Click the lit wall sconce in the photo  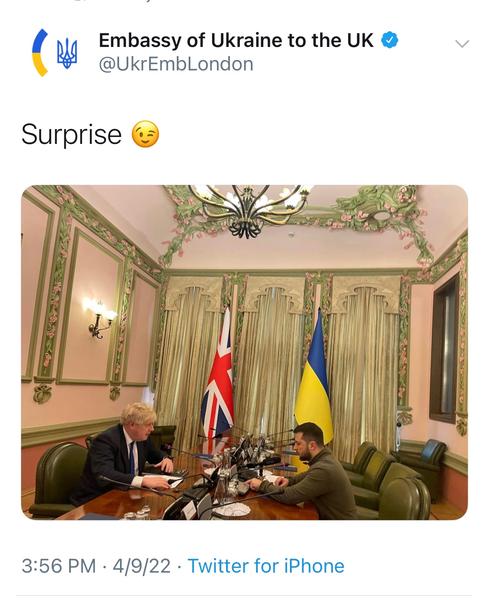click(99, 317)
